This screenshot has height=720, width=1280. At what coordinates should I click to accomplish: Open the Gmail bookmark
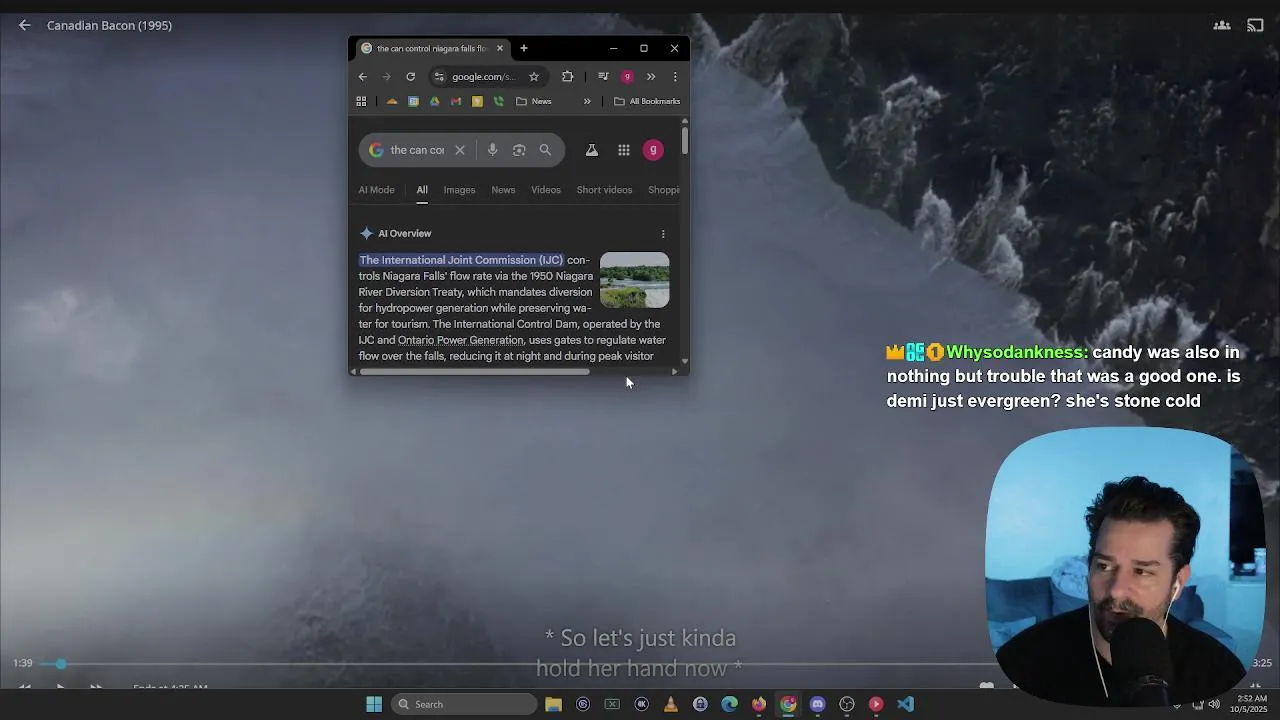(456, 101)
